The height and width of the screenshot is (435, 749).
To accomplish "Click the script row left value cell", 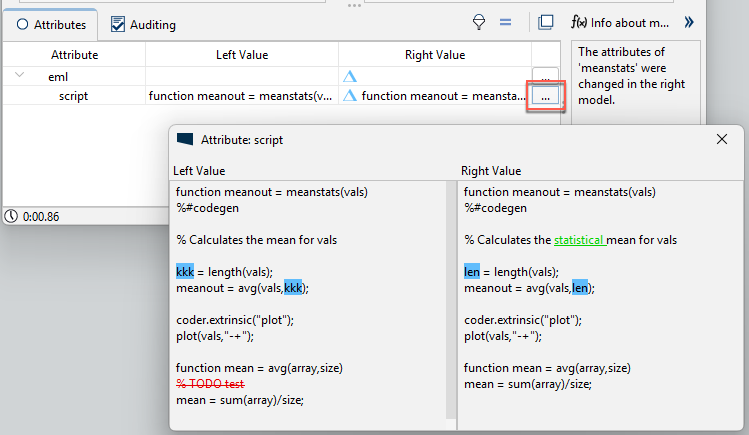I will (x=242, y=96).
